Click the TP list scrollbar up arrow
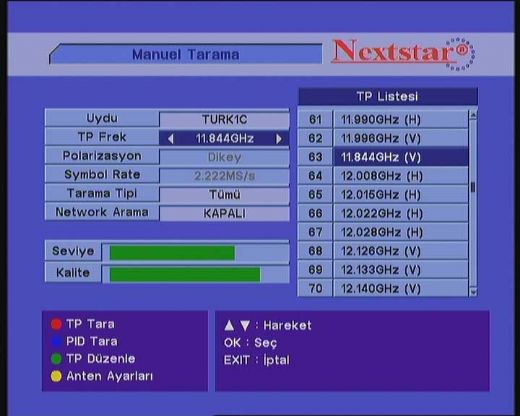520x416 pixels. pyautogui.click(x=473, y=115)
